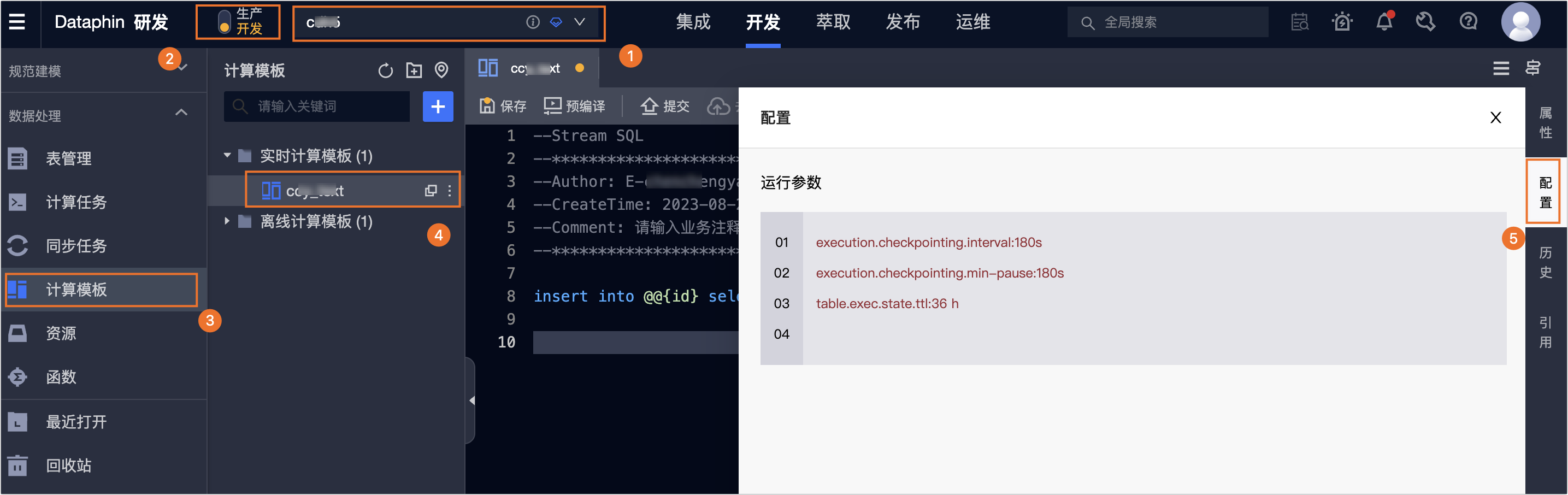Image resolution: width=1568 pixels, height=495 pixels.
Task: Toggle the 生产/开发 environment switch
Action: [225, 22]
